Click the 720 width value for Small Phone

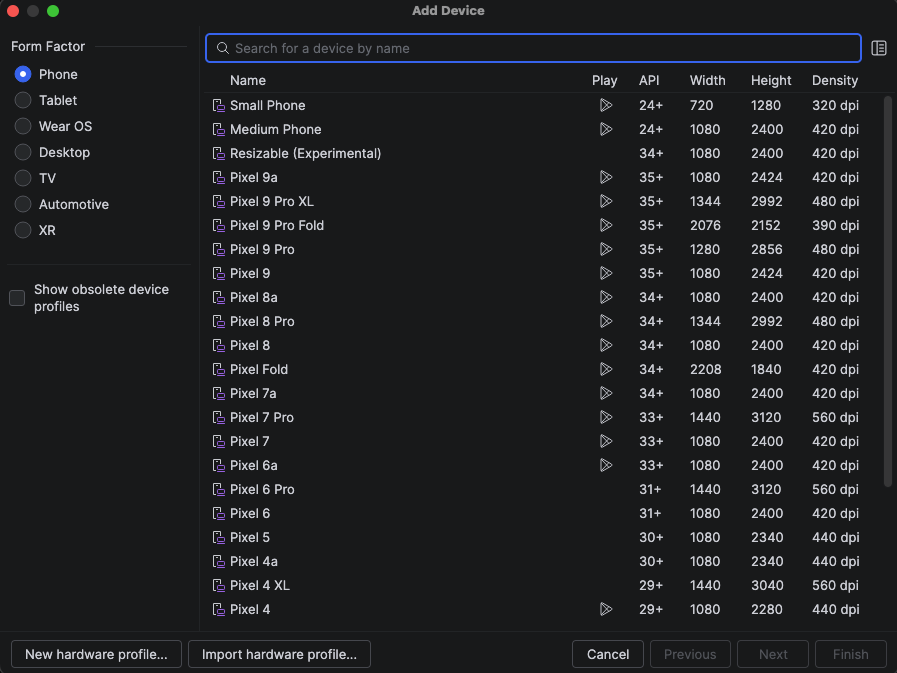click(701, 105)
